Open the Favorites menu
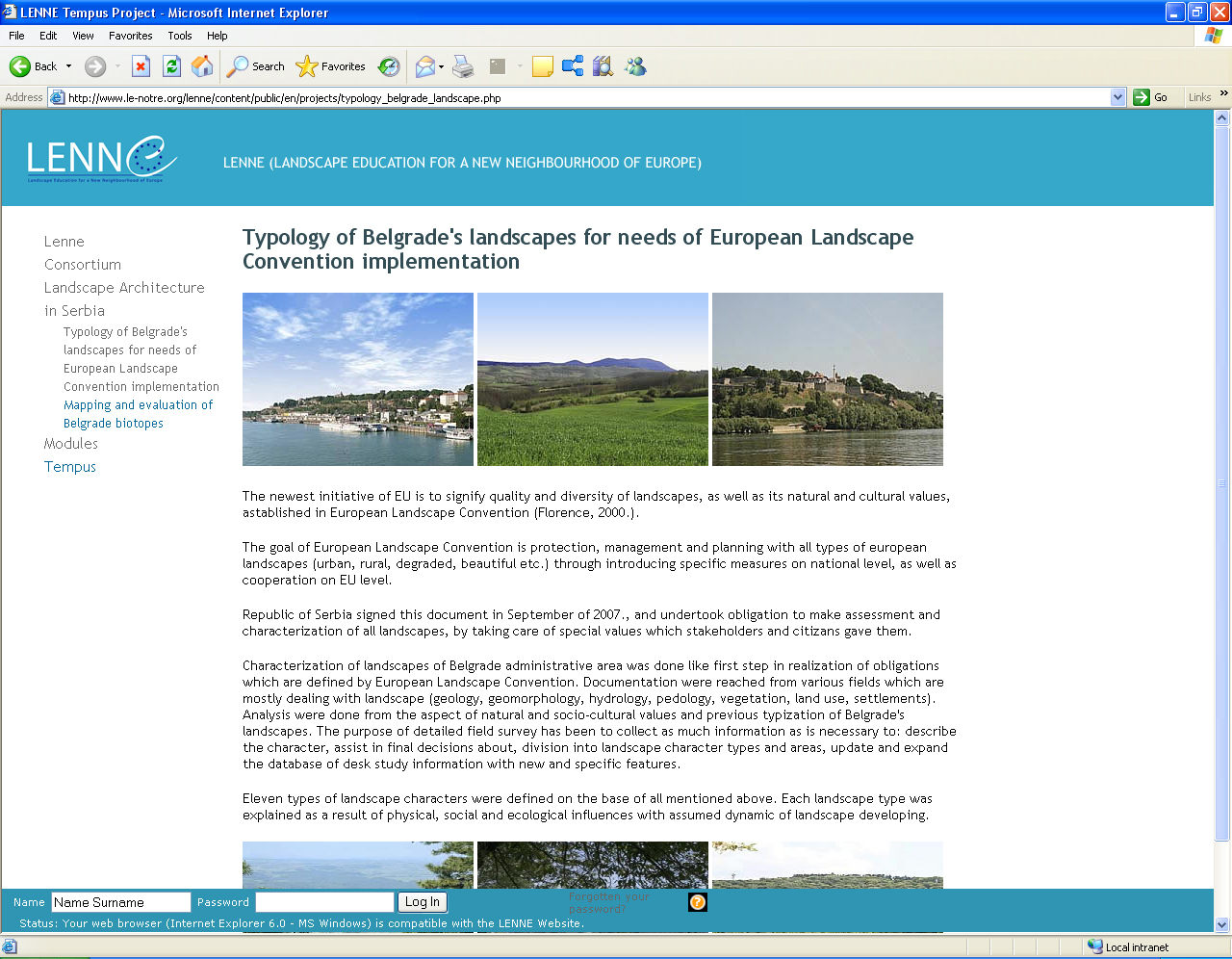 click(130, 36)
